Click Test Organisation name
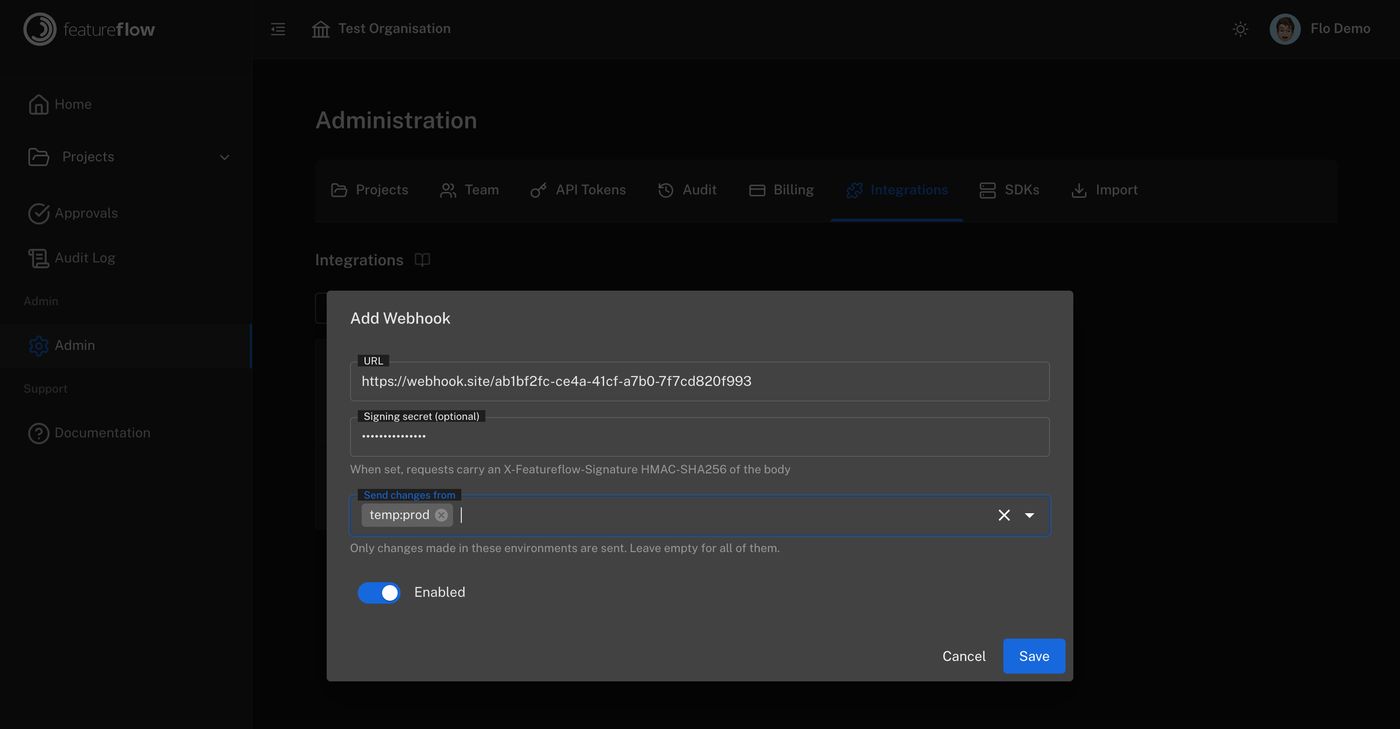The width and height of the screenshot is (1400, 729). tap(395, 29)
